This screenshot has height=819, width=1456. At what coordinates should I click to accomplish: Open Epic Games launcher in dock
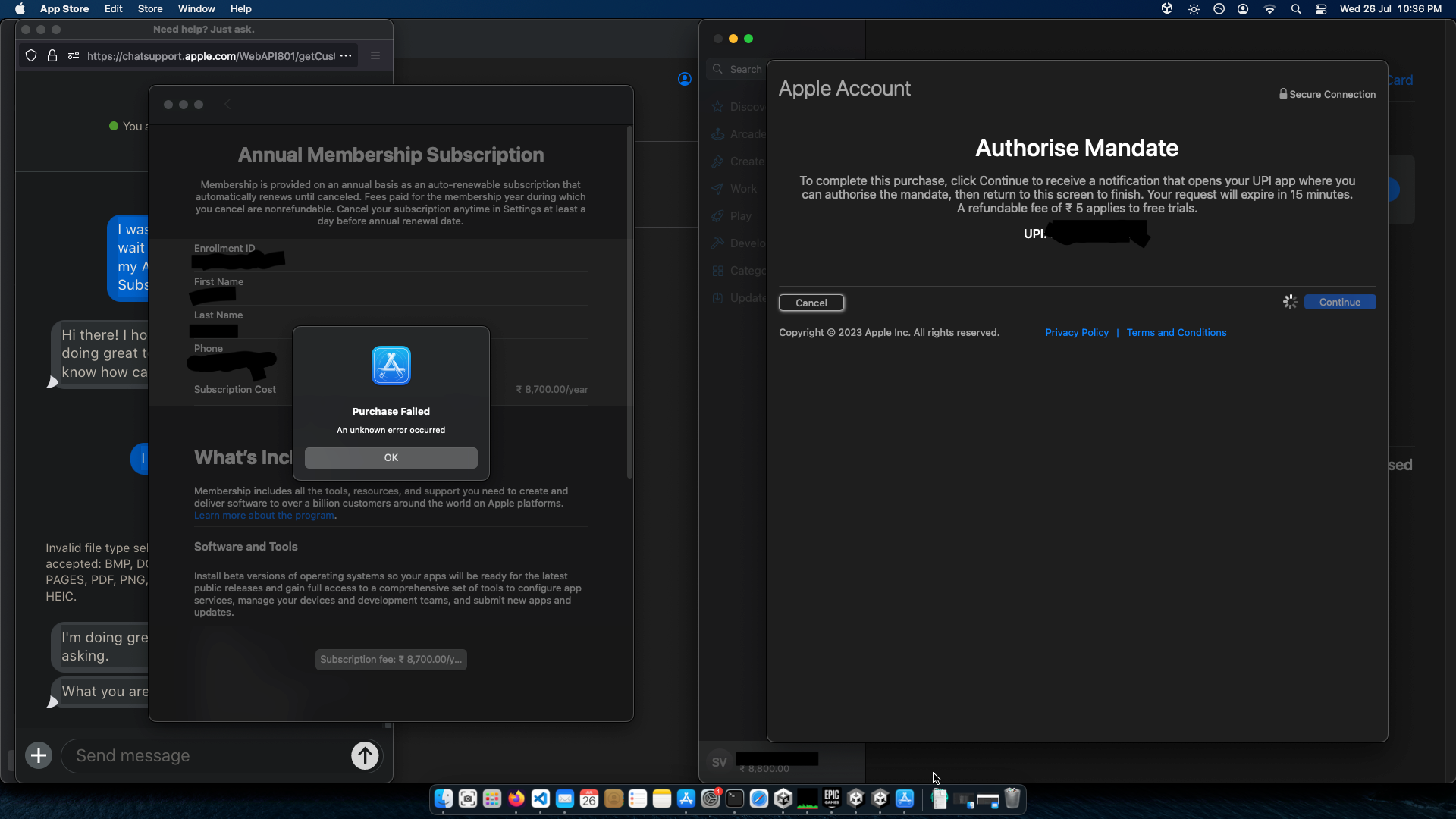[x=832, y=799]
